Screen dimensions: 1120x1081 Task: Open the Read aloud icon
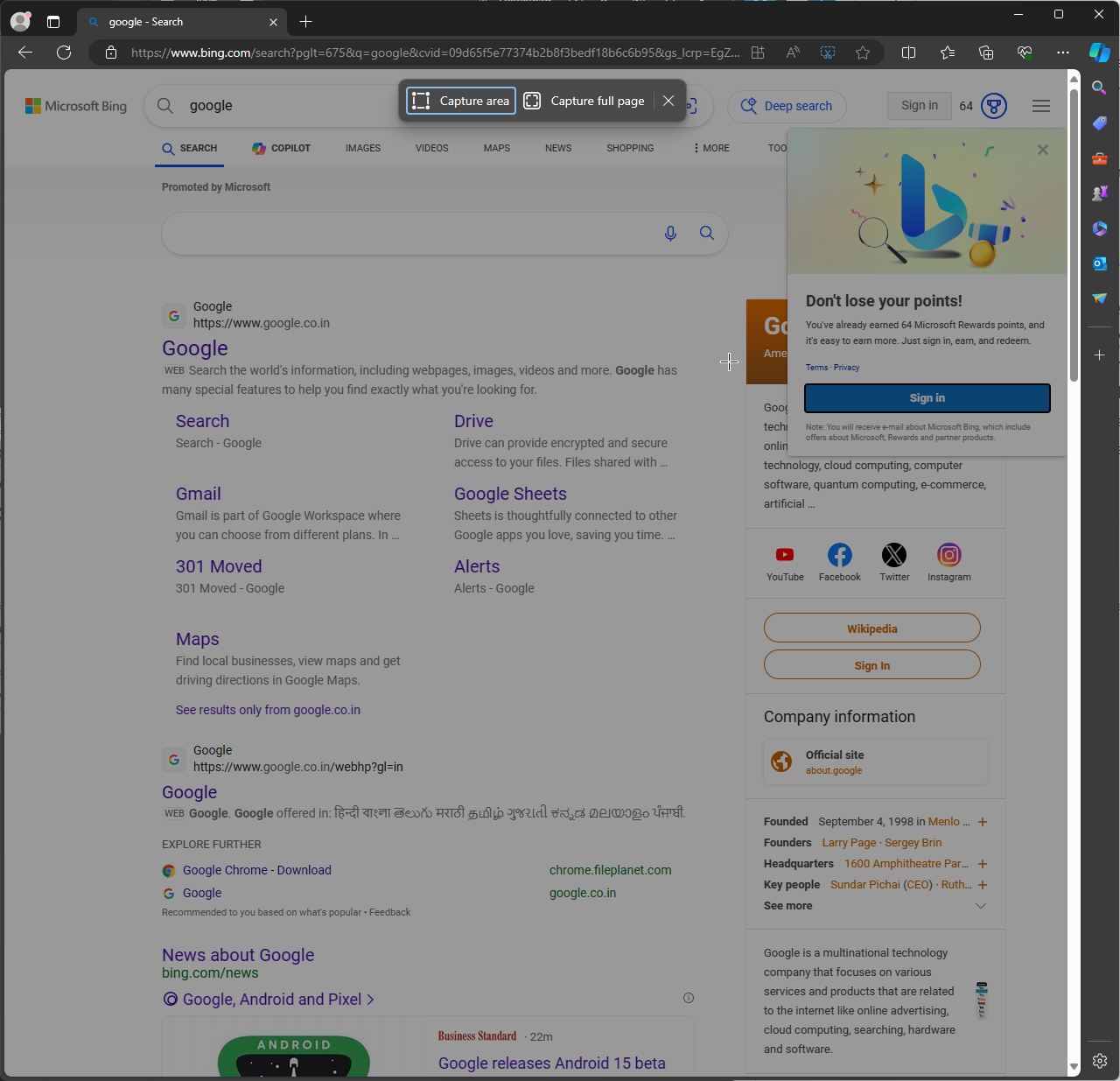coord(793,53)
